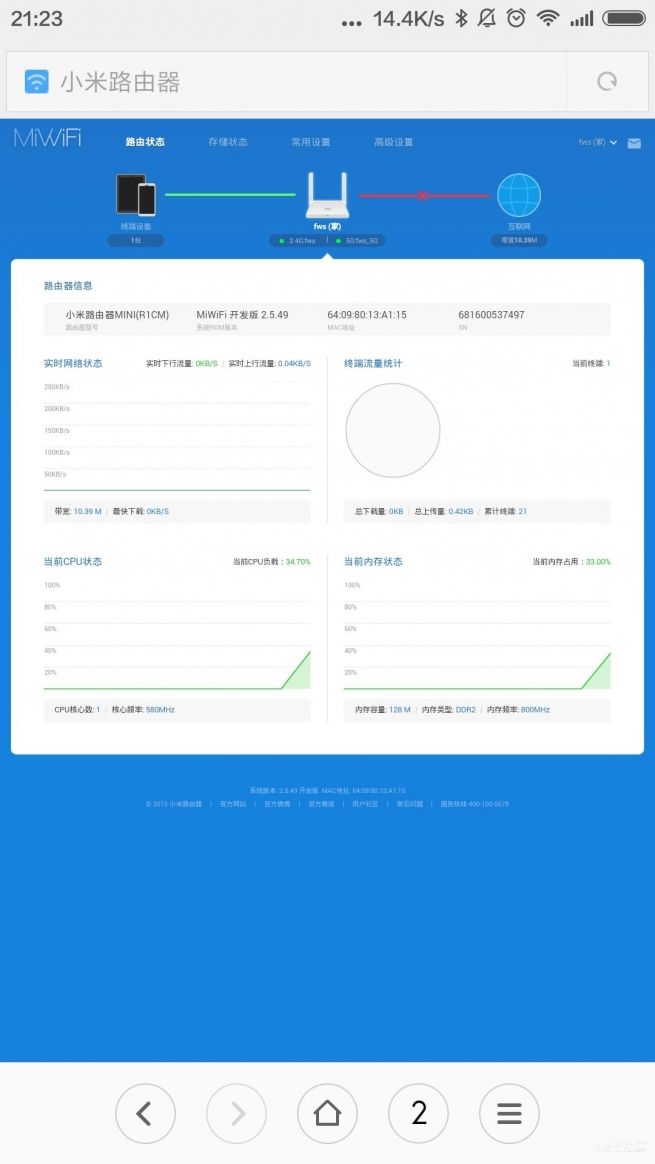Click the 当前内存状态 heading
The image size is (655, 1164).
point(373,561)
